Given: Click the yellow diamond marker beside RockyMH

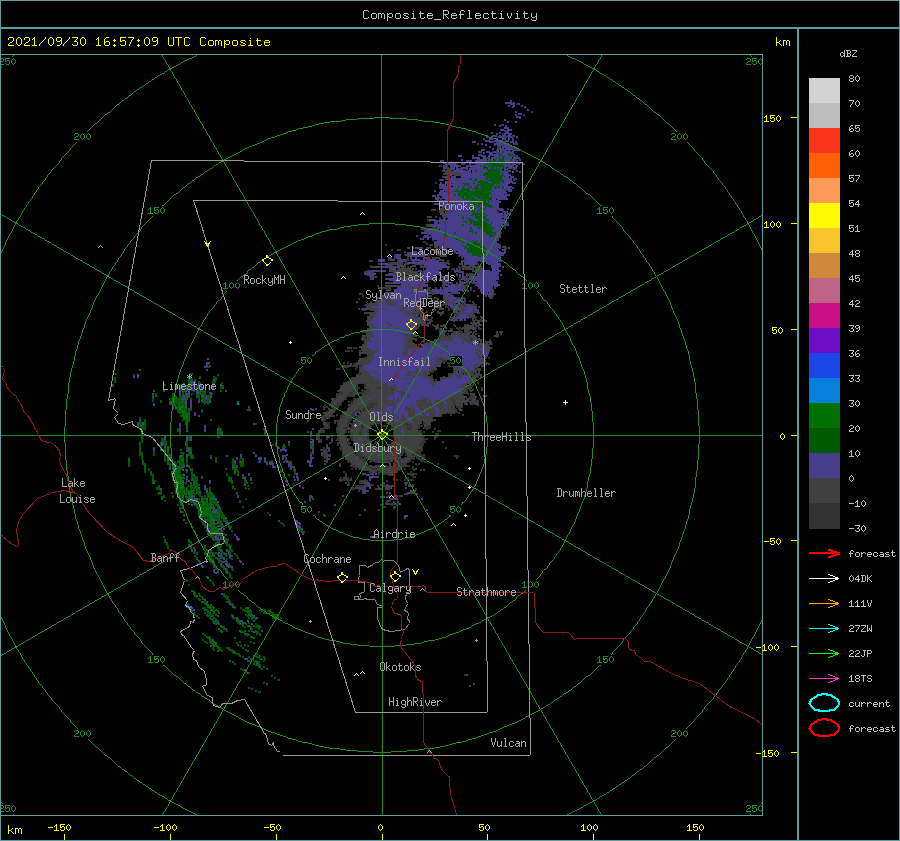Looking at the screenshot, I should [x=267, y=261].
